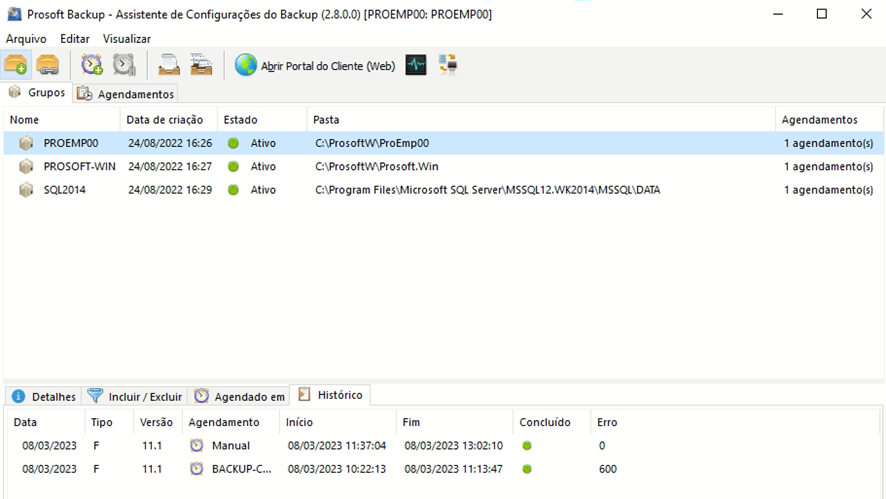This screenshot has width=886, height=499.
Task: Switch to the Grupos tab
Action: [37, 93]
